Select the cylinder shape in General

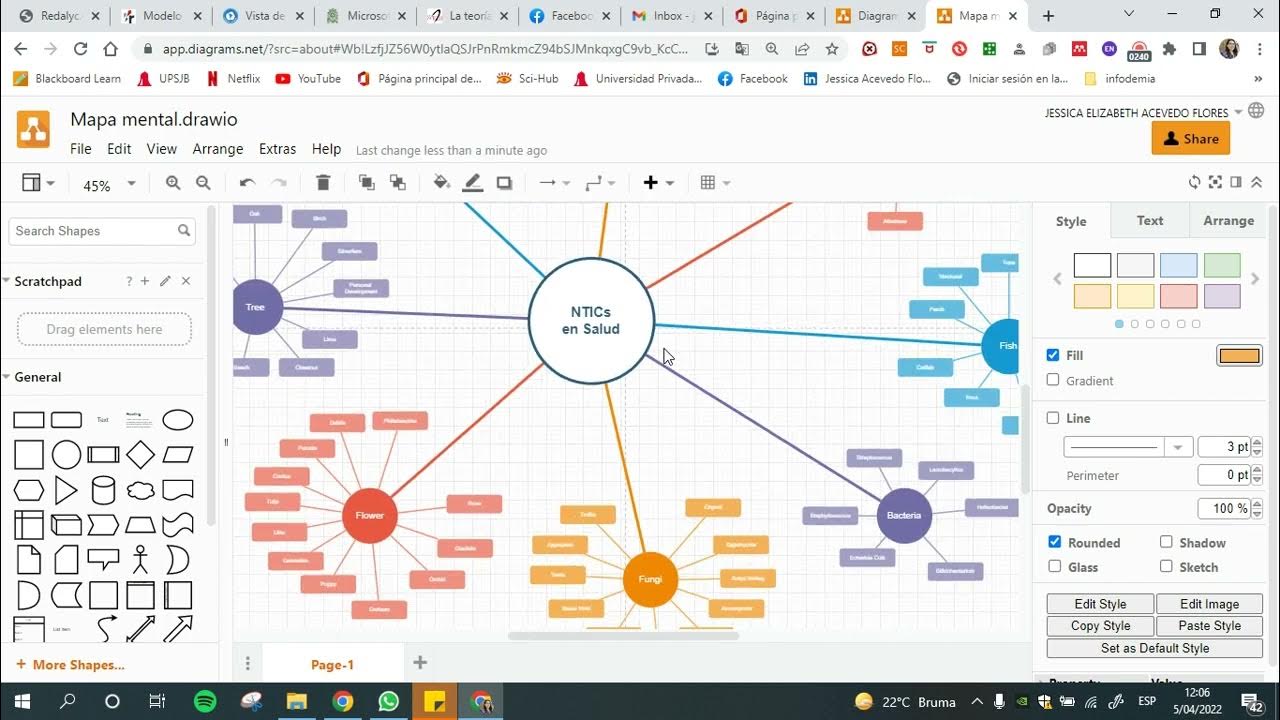(103, 490)
